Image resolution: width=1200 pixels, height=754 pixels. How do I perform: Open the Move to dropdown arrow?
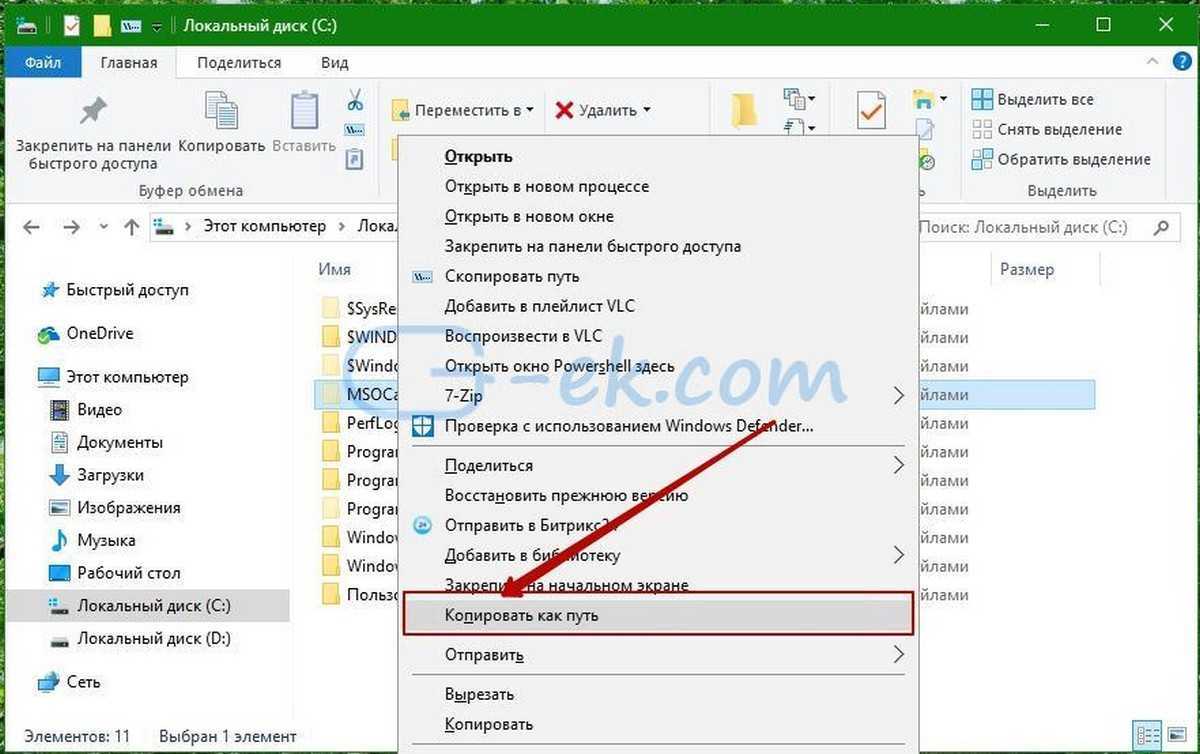coord(530,110)
